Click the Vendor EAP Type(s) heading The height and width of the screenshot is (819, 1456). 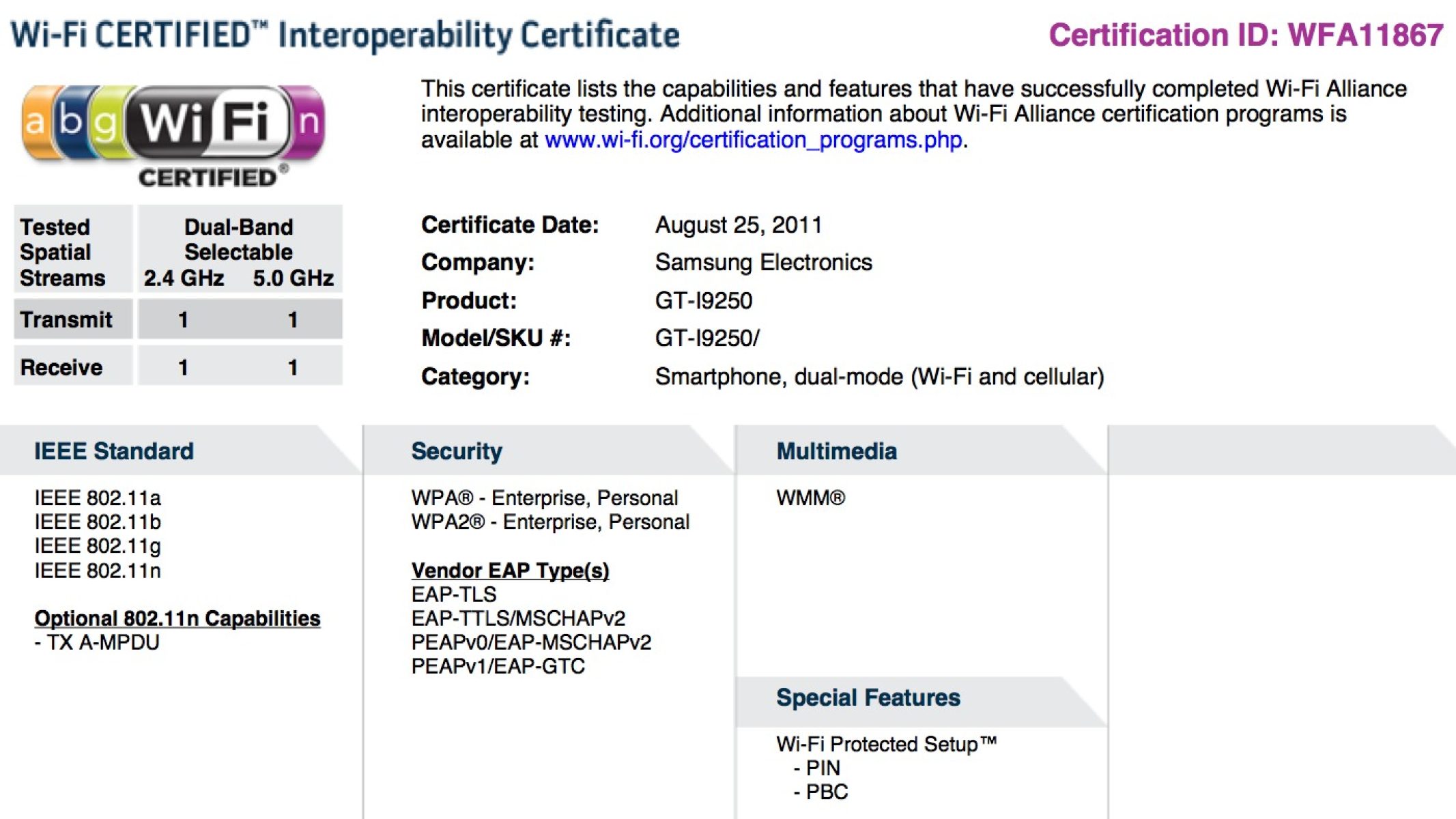(510, 571)
